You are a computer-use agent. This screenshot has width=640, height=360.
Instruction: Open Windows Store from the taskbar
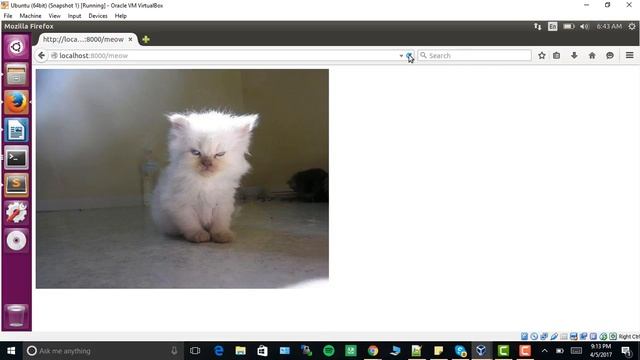coord(262,351)
